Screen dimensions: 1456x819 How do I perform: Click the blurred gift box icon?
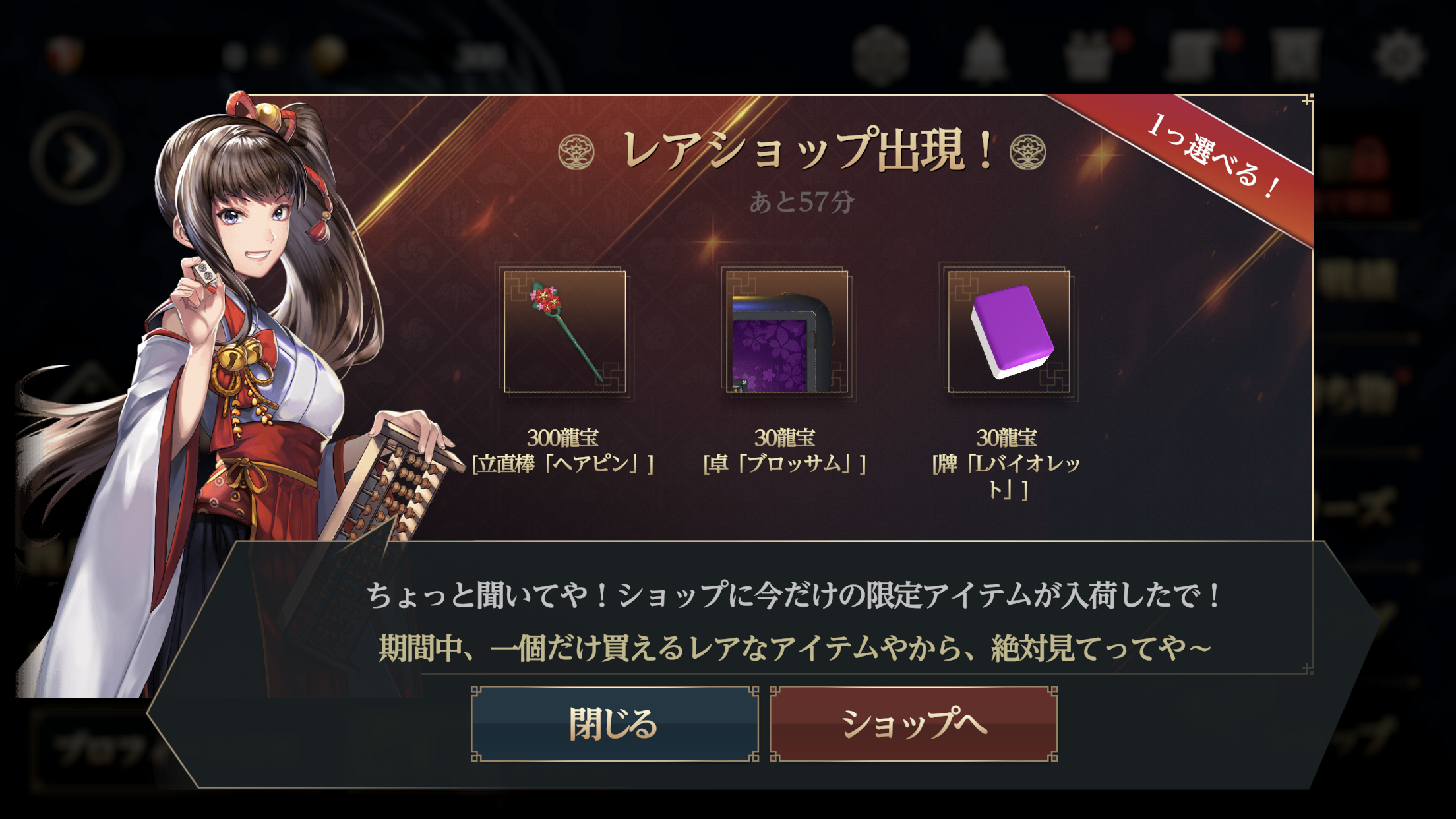point(1088,56)
